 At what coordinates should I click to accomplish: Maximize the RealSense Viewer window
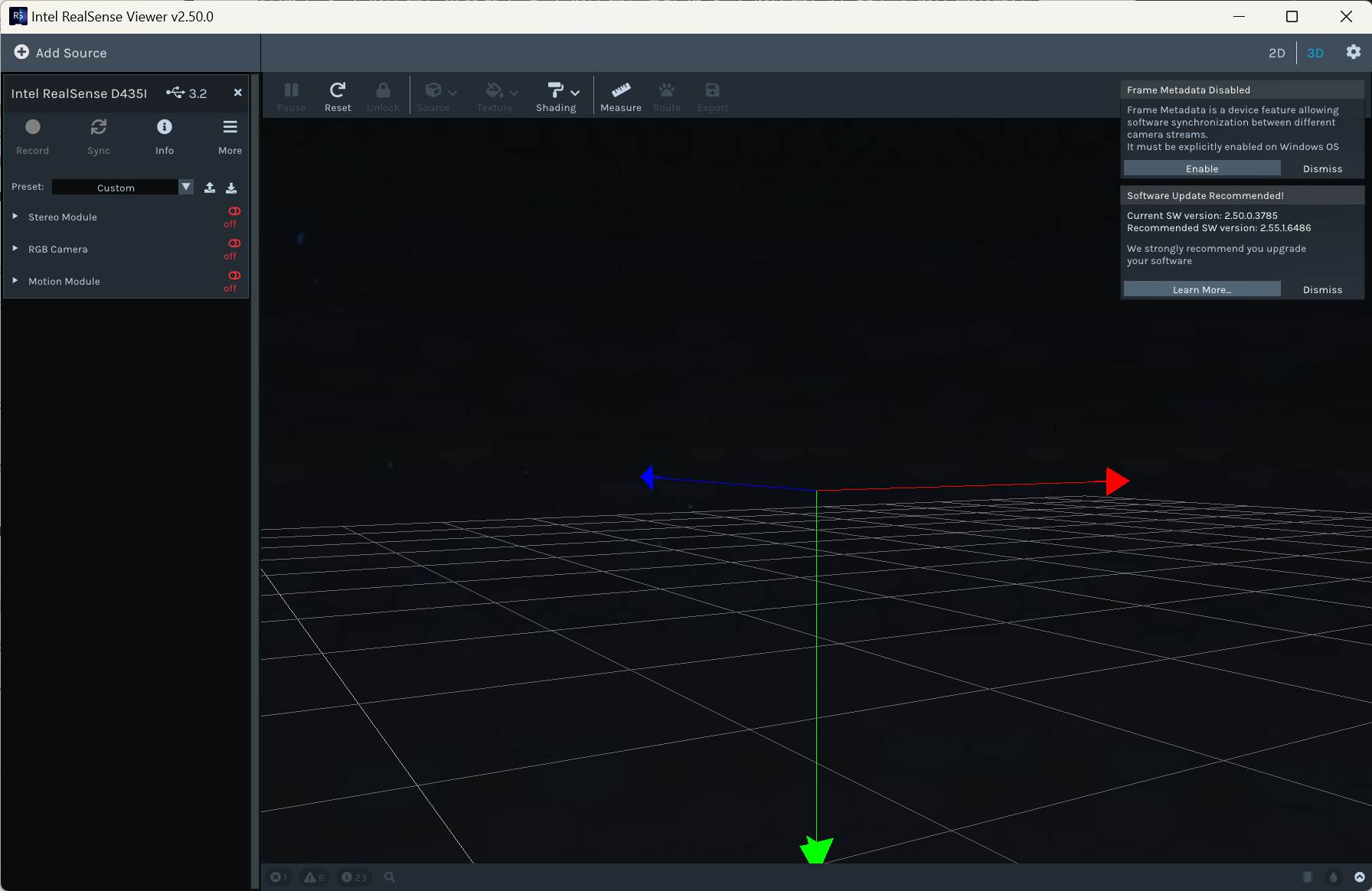pyautogui.click(x=1292, y=16)
